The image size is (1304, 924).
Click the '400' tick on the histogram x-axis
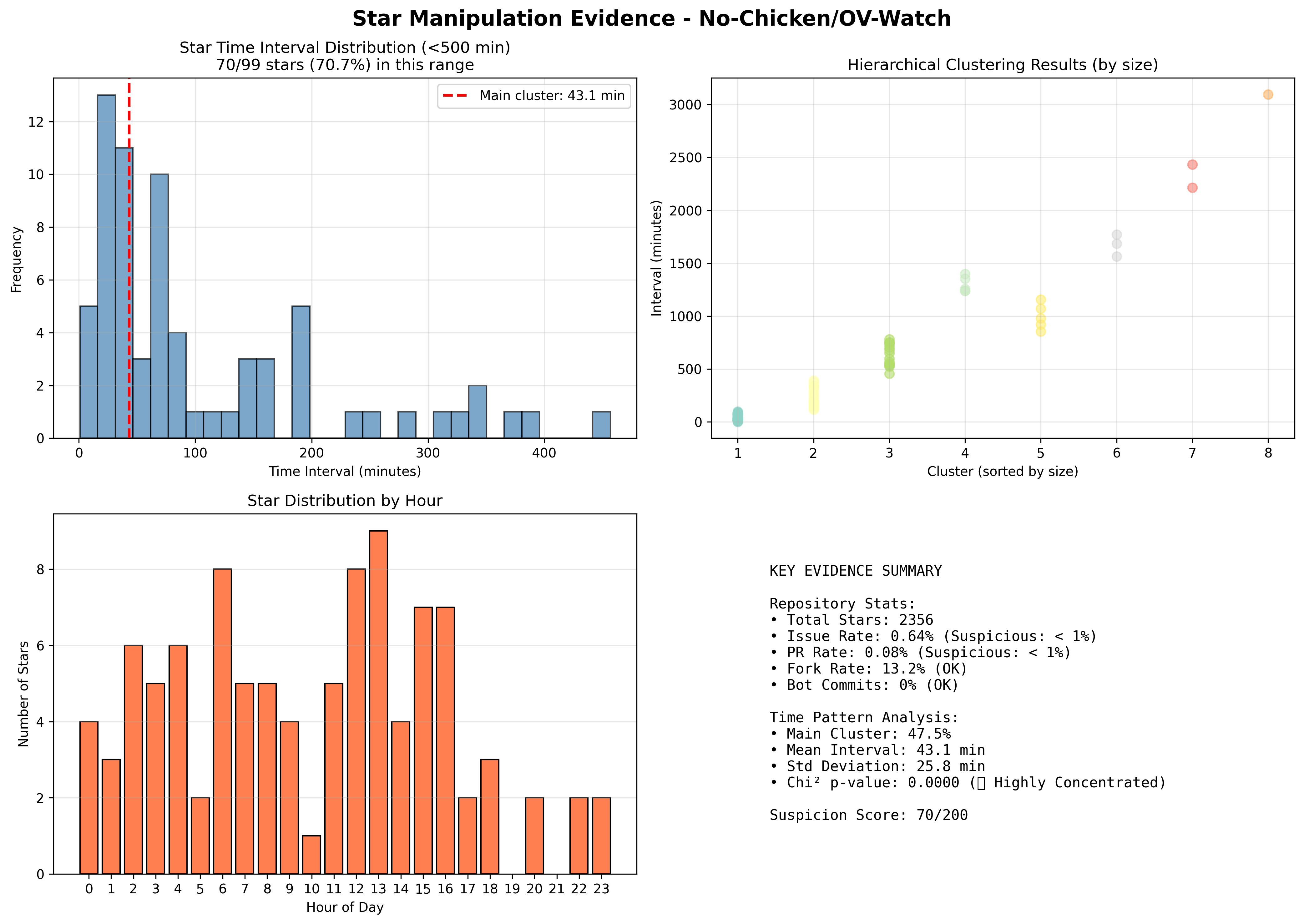544,453
